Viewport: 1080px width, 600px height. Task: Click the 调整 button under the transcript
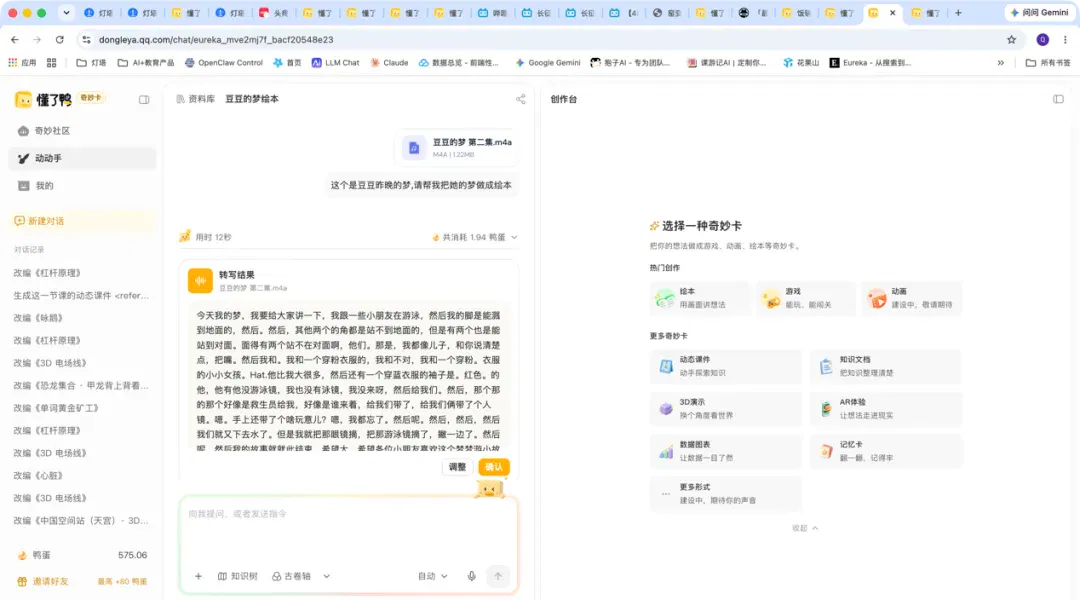point(457,467)
